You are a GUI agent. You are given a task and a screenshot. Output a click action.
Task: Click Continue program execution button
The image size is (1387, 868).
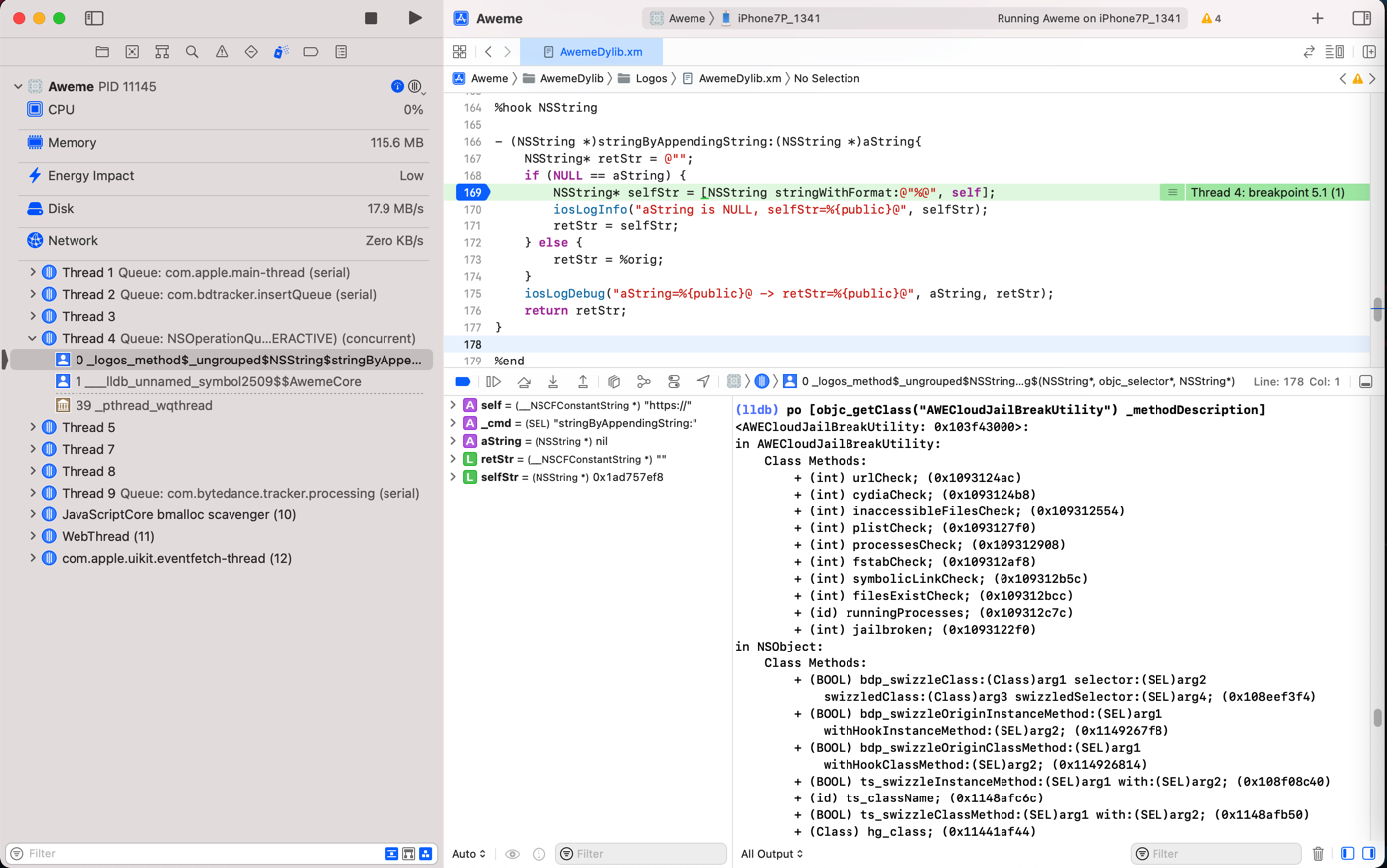click(493, 382)
